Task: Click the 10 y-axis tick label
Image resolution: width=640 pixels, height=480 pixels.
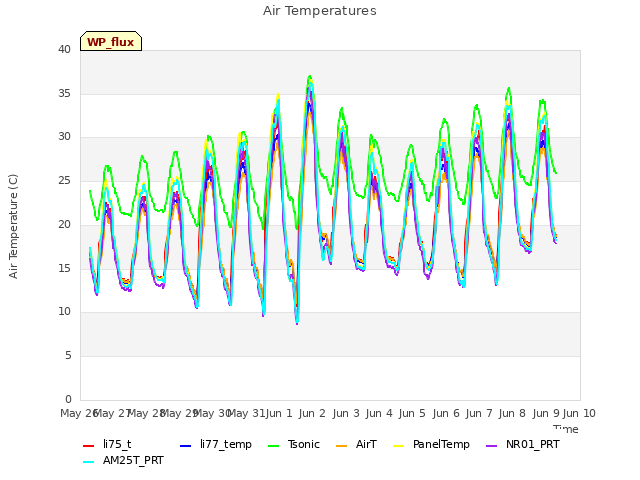Action: (x=64, y=312)
